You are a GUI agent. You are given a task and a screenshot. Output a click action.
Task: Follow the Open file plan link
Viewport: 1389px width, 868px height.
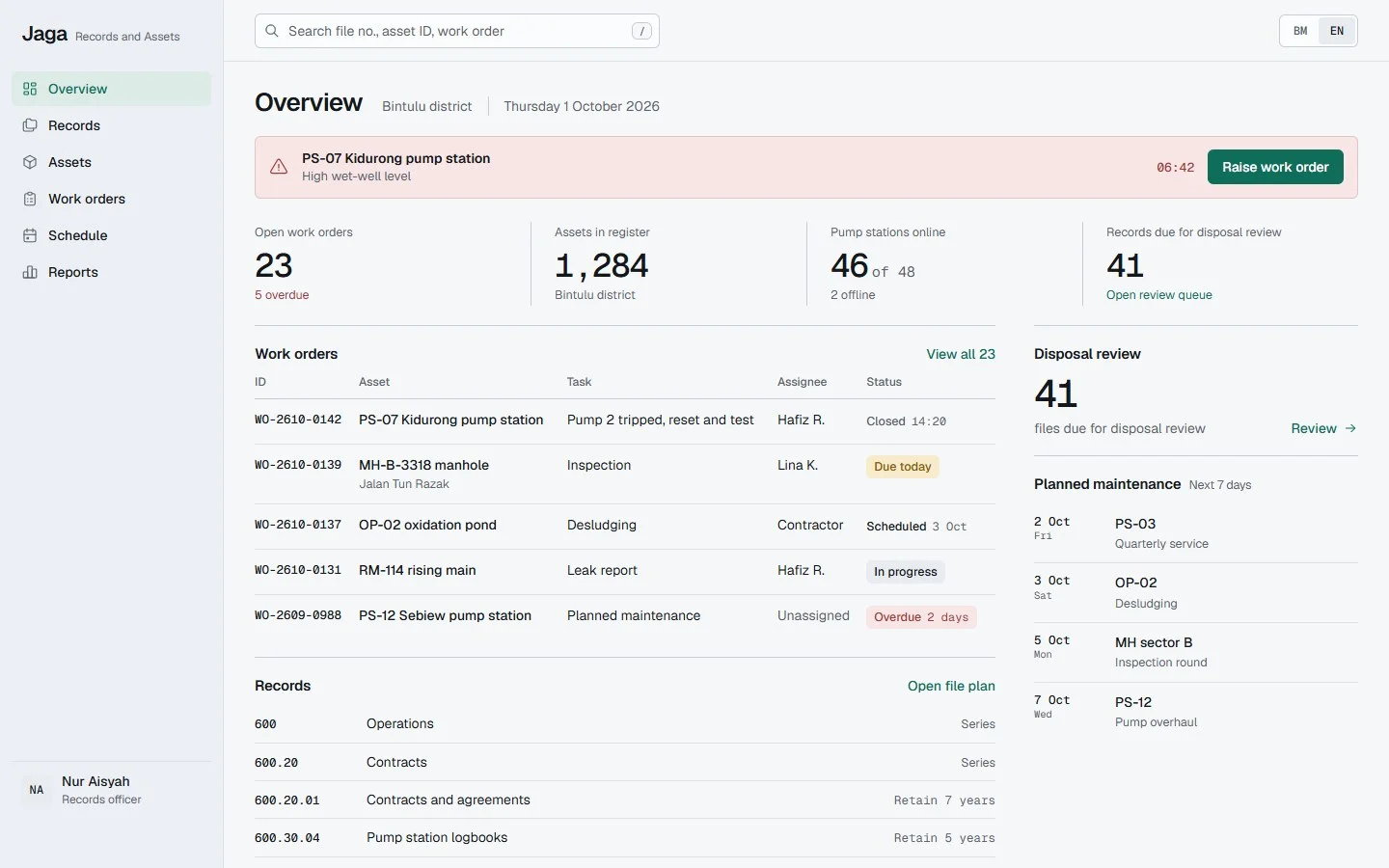point(951,686)
